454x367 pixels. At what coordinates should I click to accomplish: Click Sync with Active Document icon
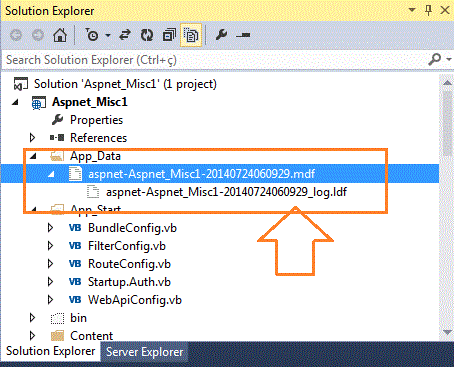(125, 35)
